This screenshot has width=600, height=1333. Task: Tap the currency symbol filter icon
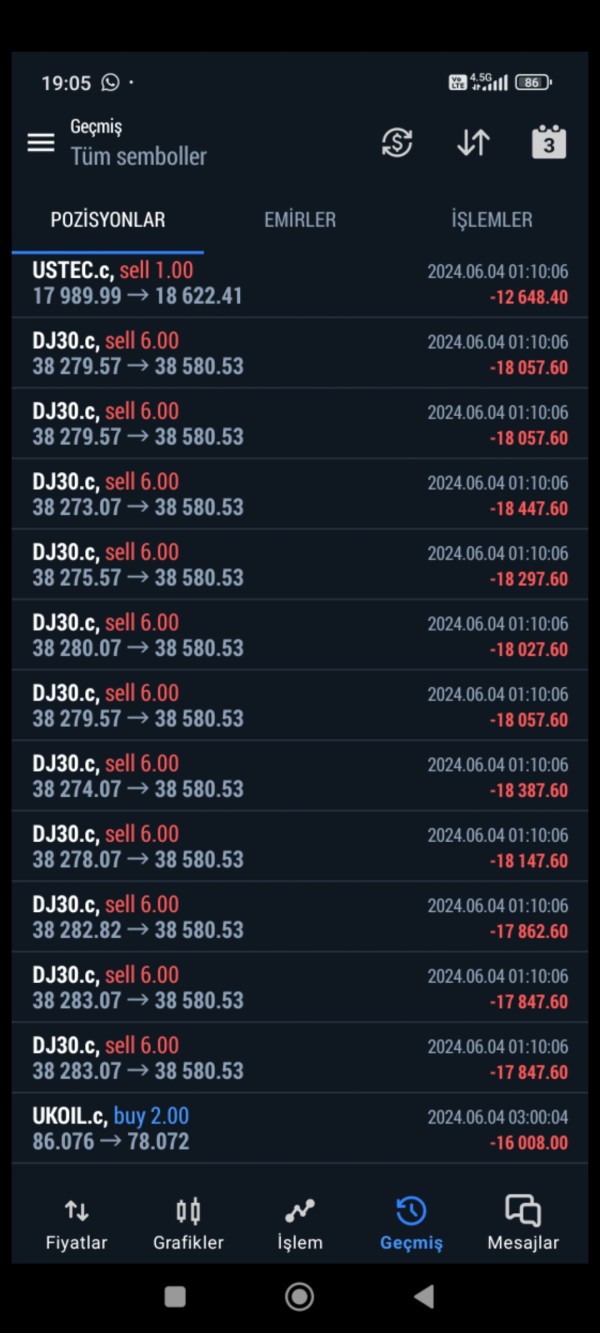(397, 143)
